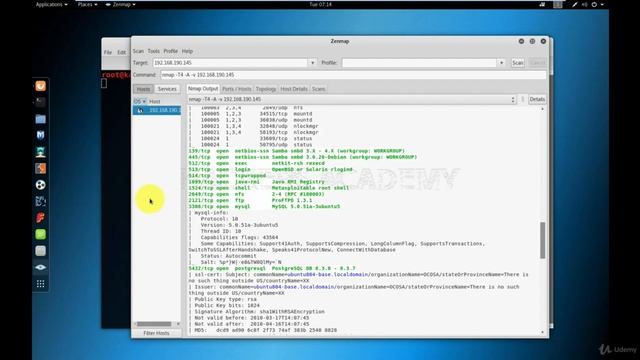This screenshot has height=360, width=640.
Task: Open the Places menu in top bar
Action: tap(88, 4)
